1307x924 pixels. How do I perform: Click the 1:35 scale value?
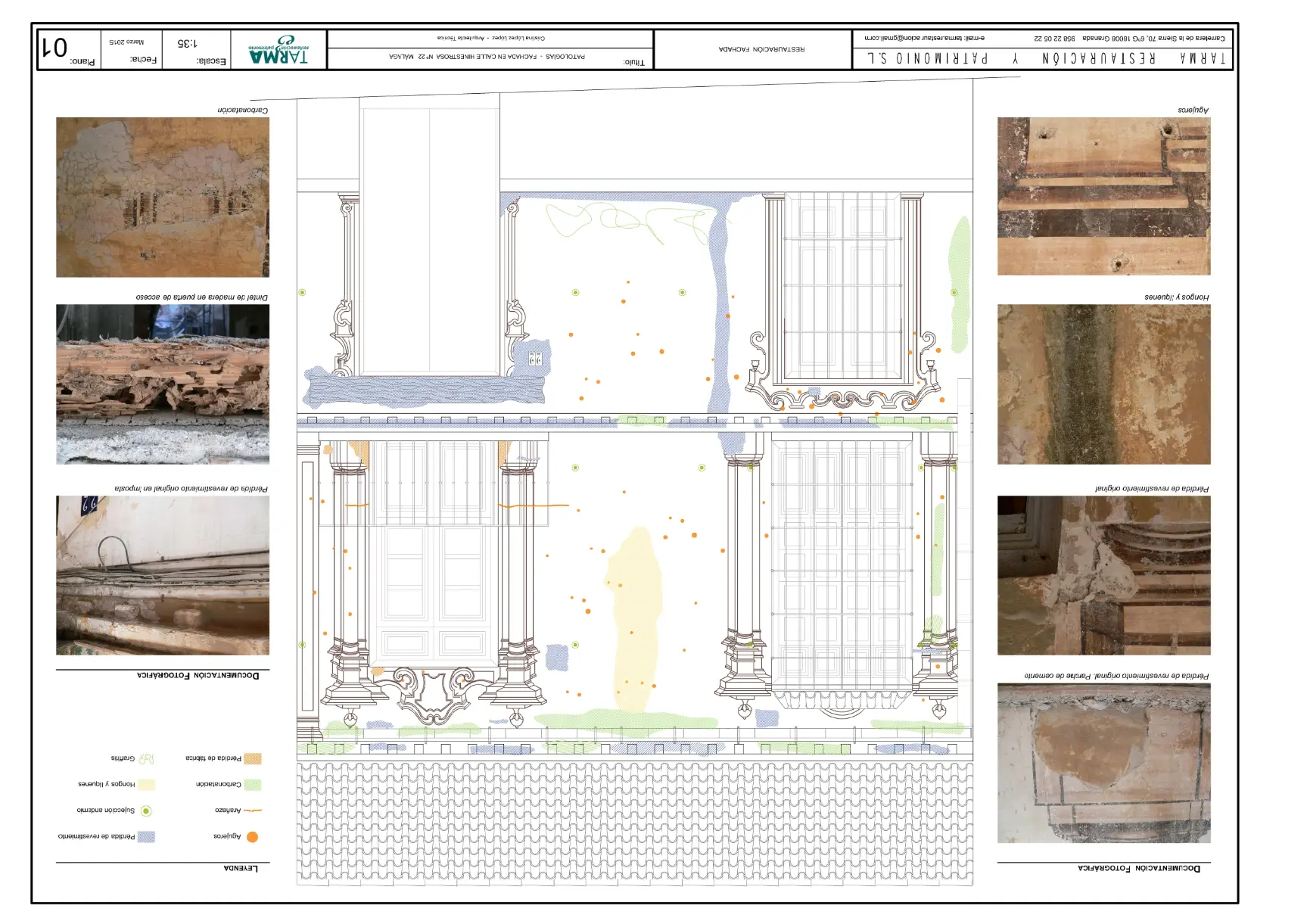click(187, 44)
